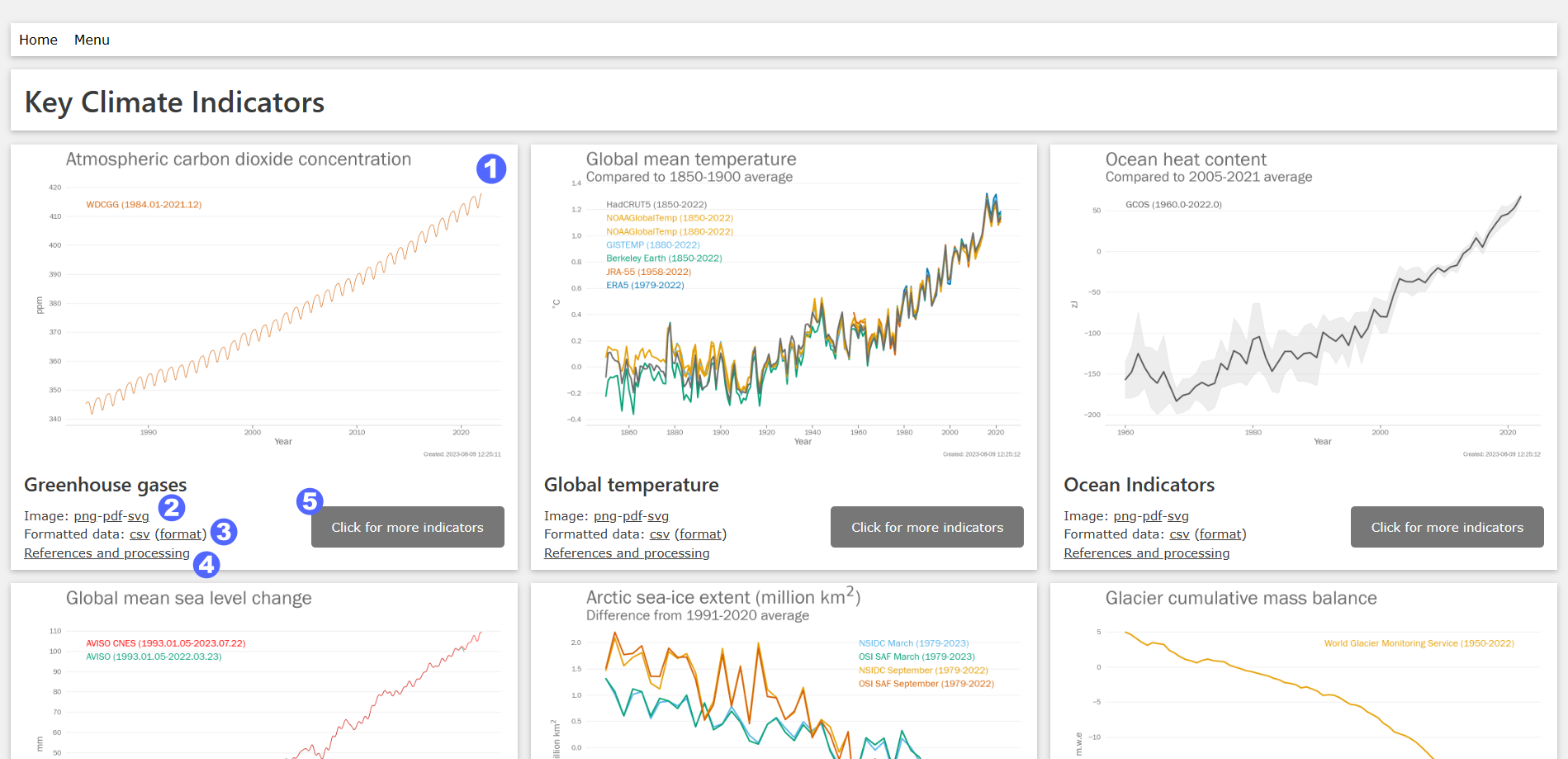The height and width of the screenshot is (759, 1568).
Task: Open the Glacier cumulative mass balance chart
Action: (x=1304, y=672)
